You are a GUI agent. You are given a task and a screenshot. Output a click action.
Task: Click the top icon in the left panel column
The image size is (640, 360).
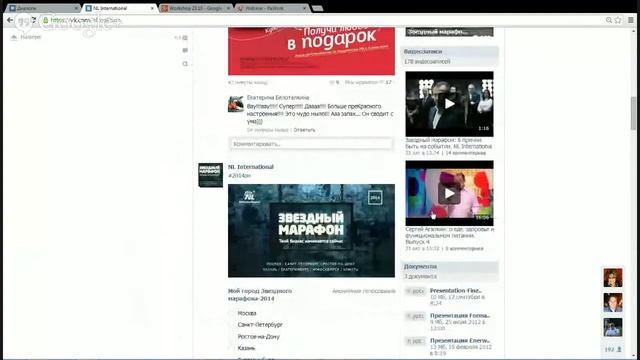tap(185, 38)
